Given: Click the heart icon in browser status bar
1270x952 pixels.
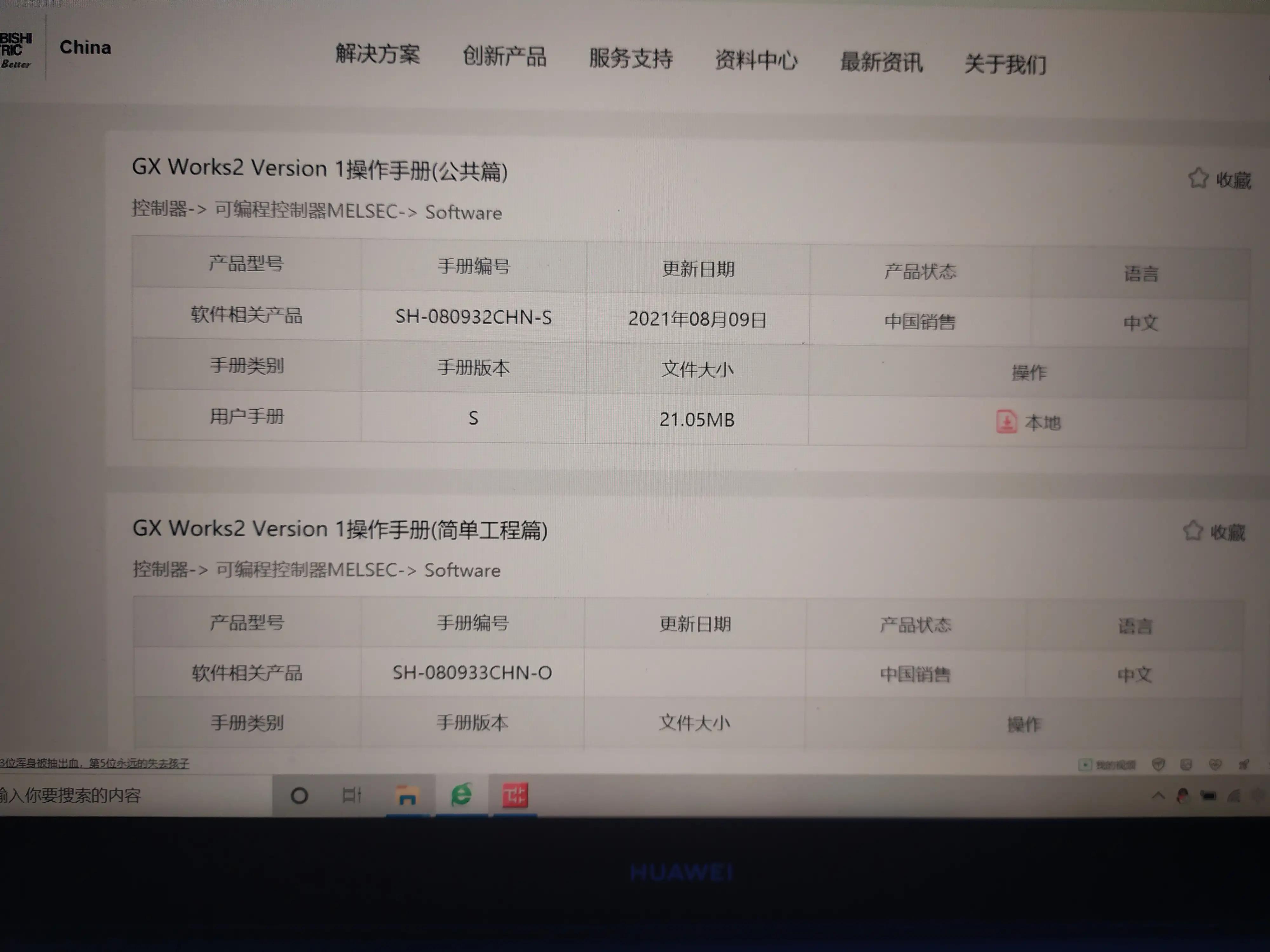Looking at the screenshot, I should point(1215,764).
